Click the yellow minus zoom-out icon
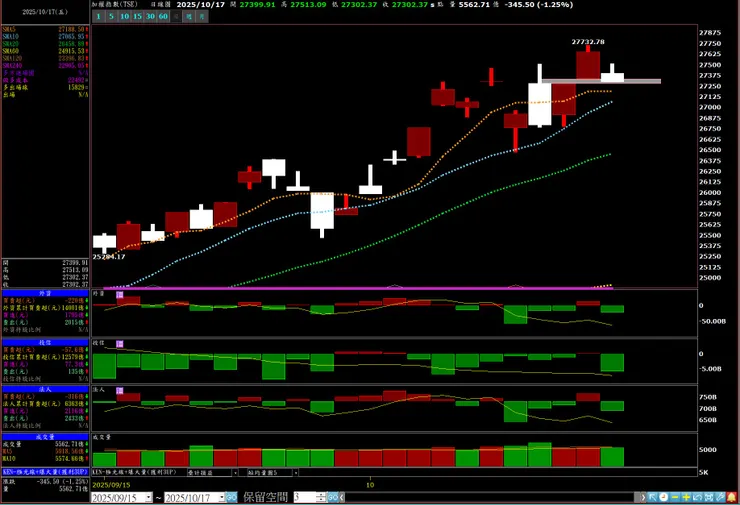Image resolution: width=740 pixels, height=505 pixels. [675, 497]
